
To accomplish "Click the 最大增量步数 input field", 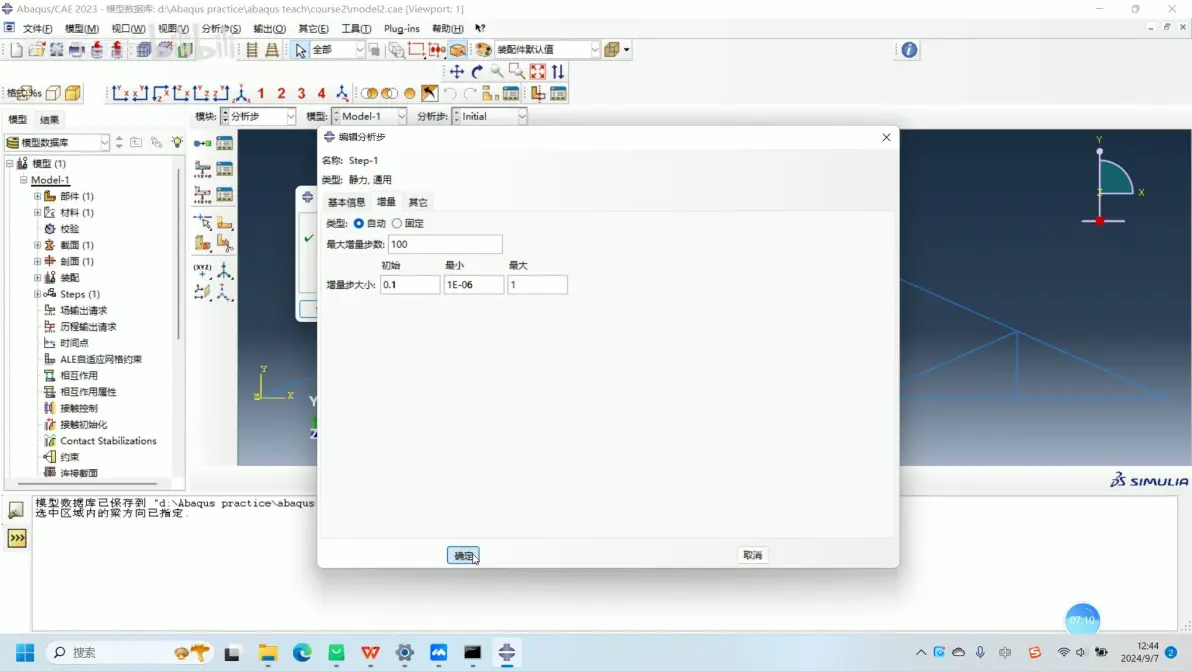I will 445,244.
